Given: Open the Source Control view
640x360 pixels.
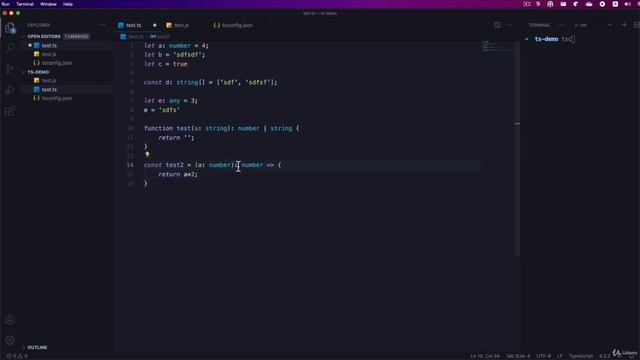Looking at the screenshot, I should click(10, 69).
